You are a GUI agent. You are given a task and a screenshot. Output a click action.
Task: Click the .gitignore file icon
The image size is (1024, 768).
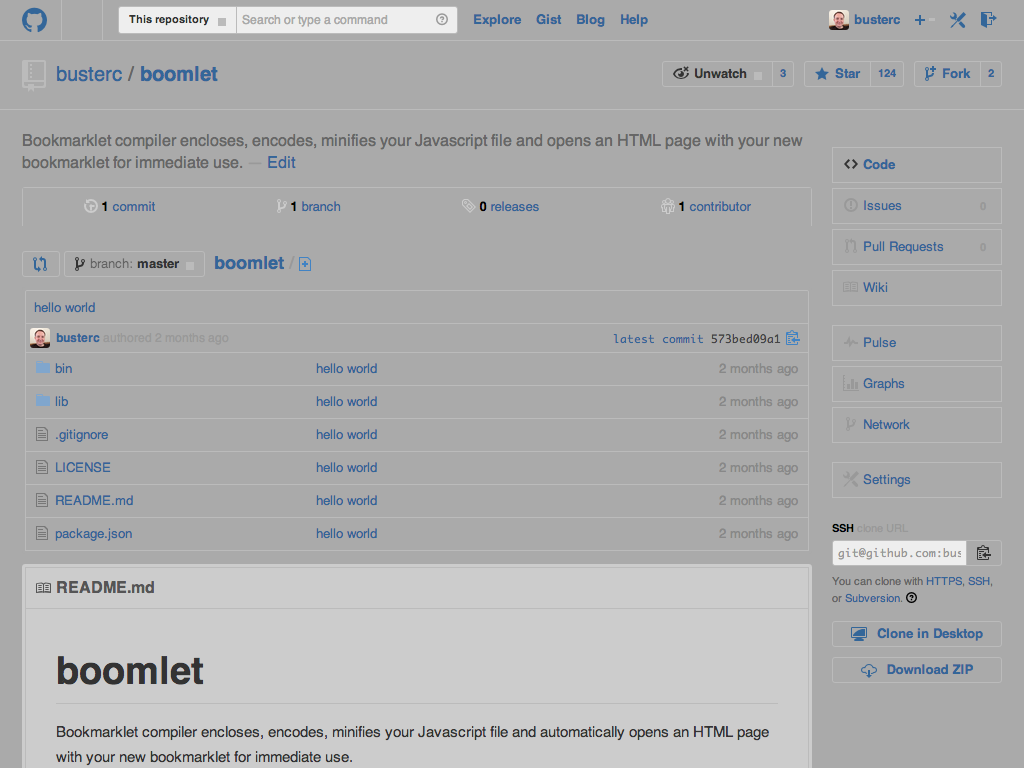pyautogui.click(x=42, y=434)
